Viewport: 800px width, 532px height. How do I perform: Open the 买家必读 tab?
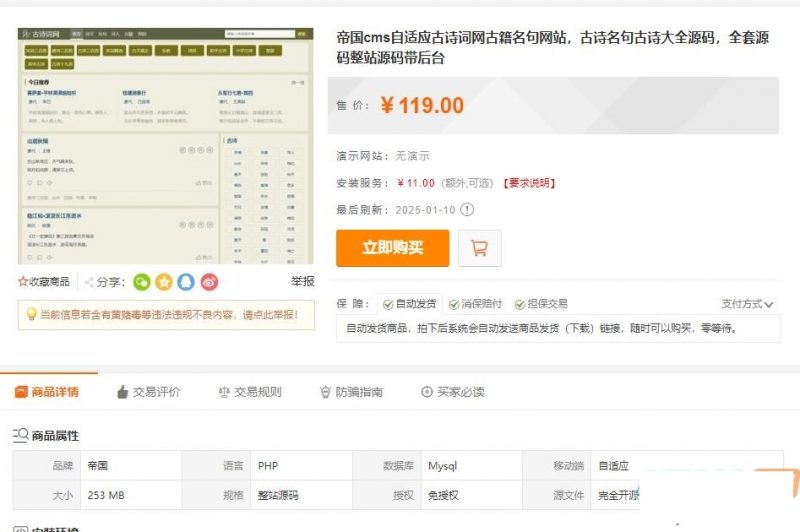[x=453, y=392]
